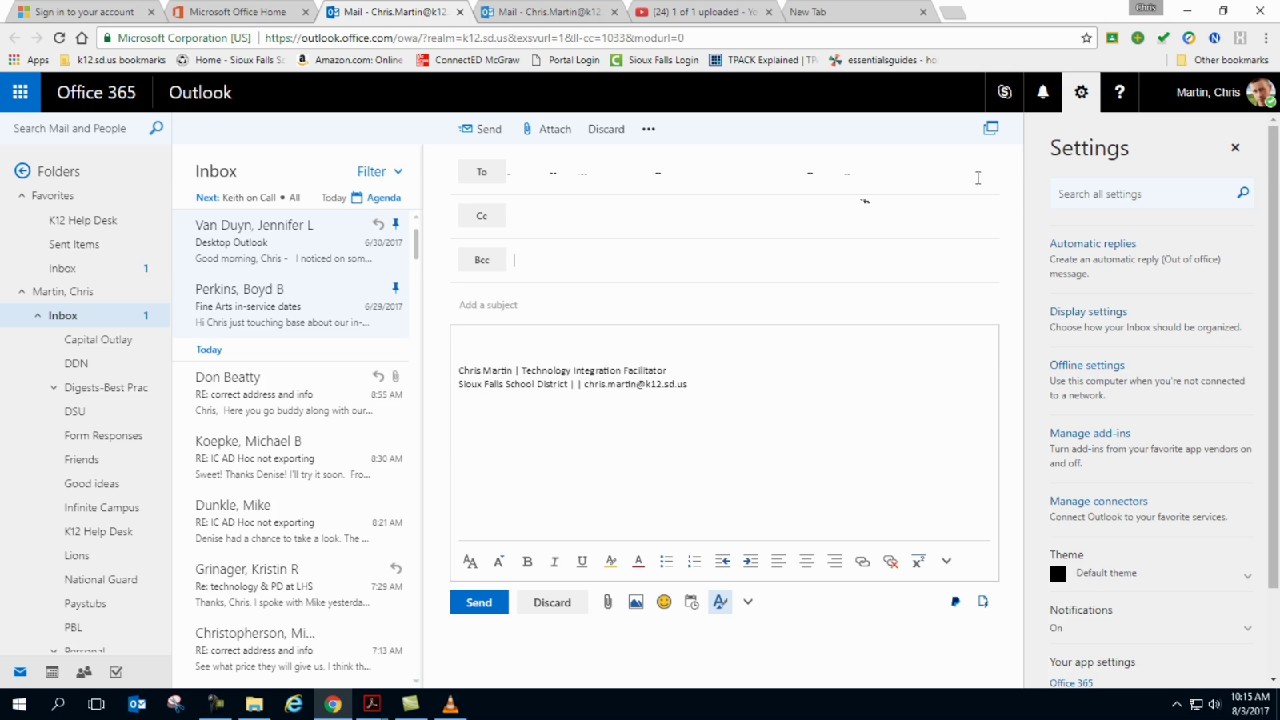1280x720 pixels.
Task: Toggle underline formatting
Action: [x=582, y=561]
